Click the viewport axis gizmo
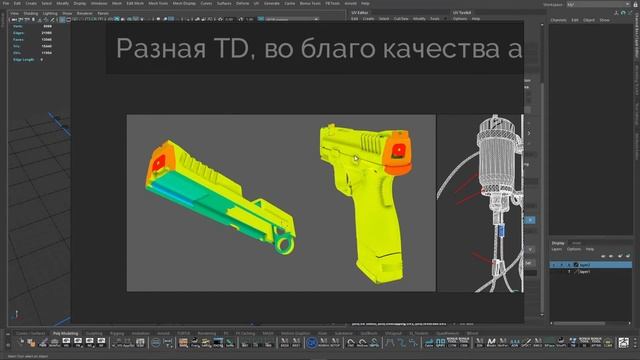The image size is (640, 360). point(16,314)
